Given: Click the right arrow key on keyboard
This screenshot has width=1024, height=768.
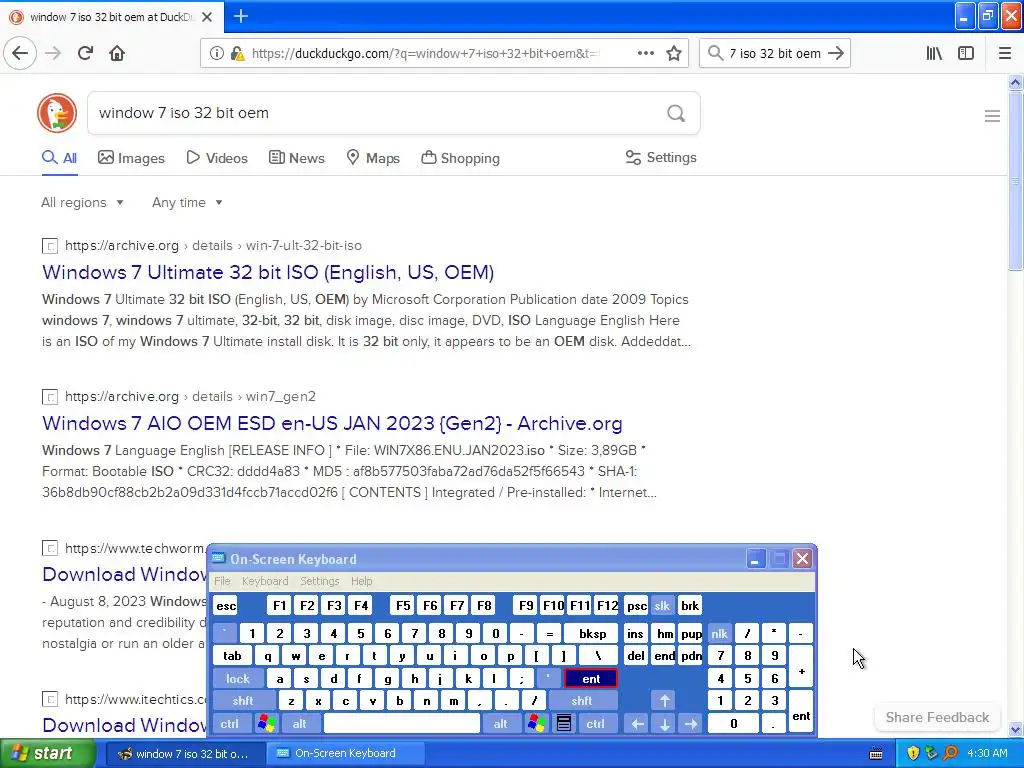Looking at the screenshot, I should click(x=691, y=724).
